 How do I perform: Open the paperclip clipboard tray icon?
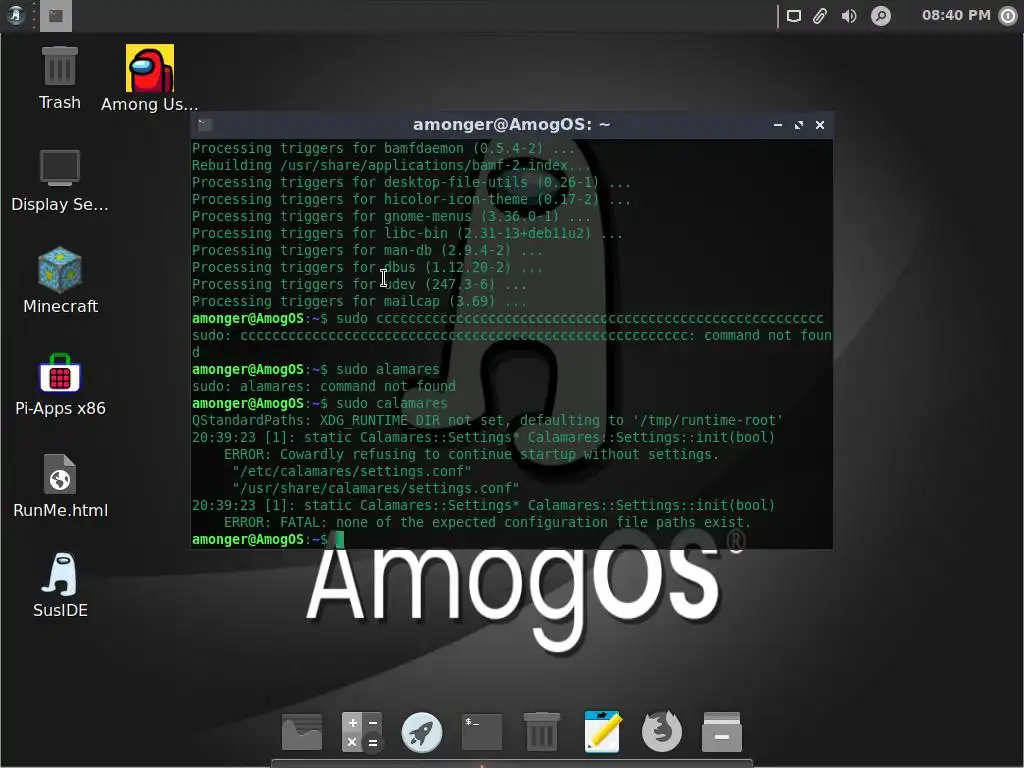[820, 16]
